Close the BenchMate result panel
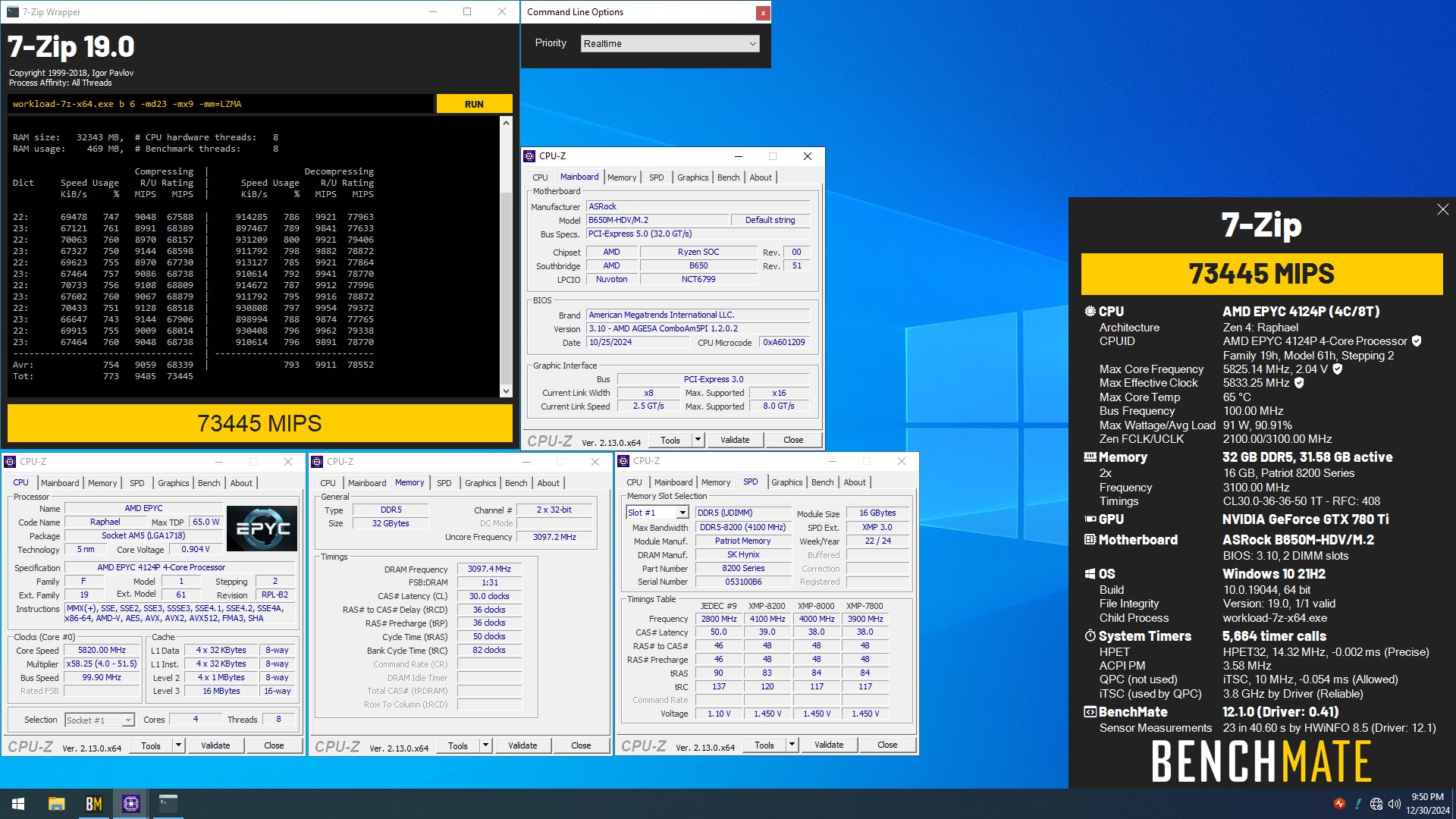The width and height of the screenshot is (1456, 819). (x=1442, y=209)
